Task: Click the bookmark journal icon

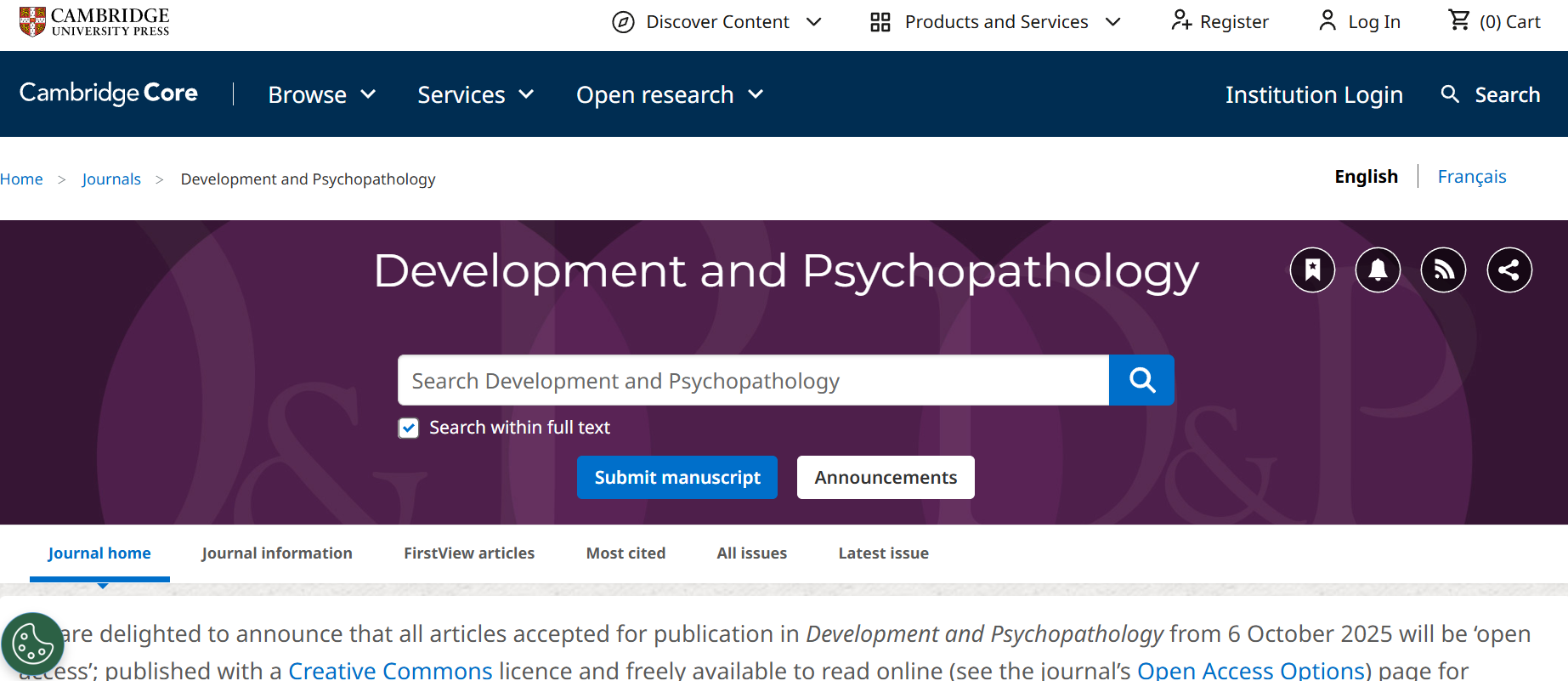Action: coord(1312,270)
